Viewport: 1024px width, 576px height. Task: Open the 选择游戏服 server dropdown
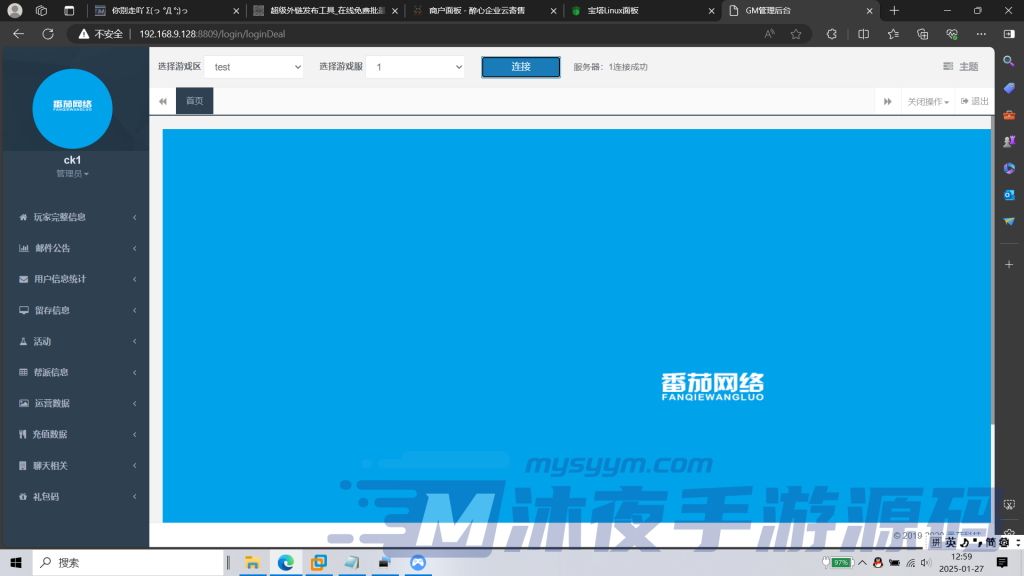[x=415, y=66]
